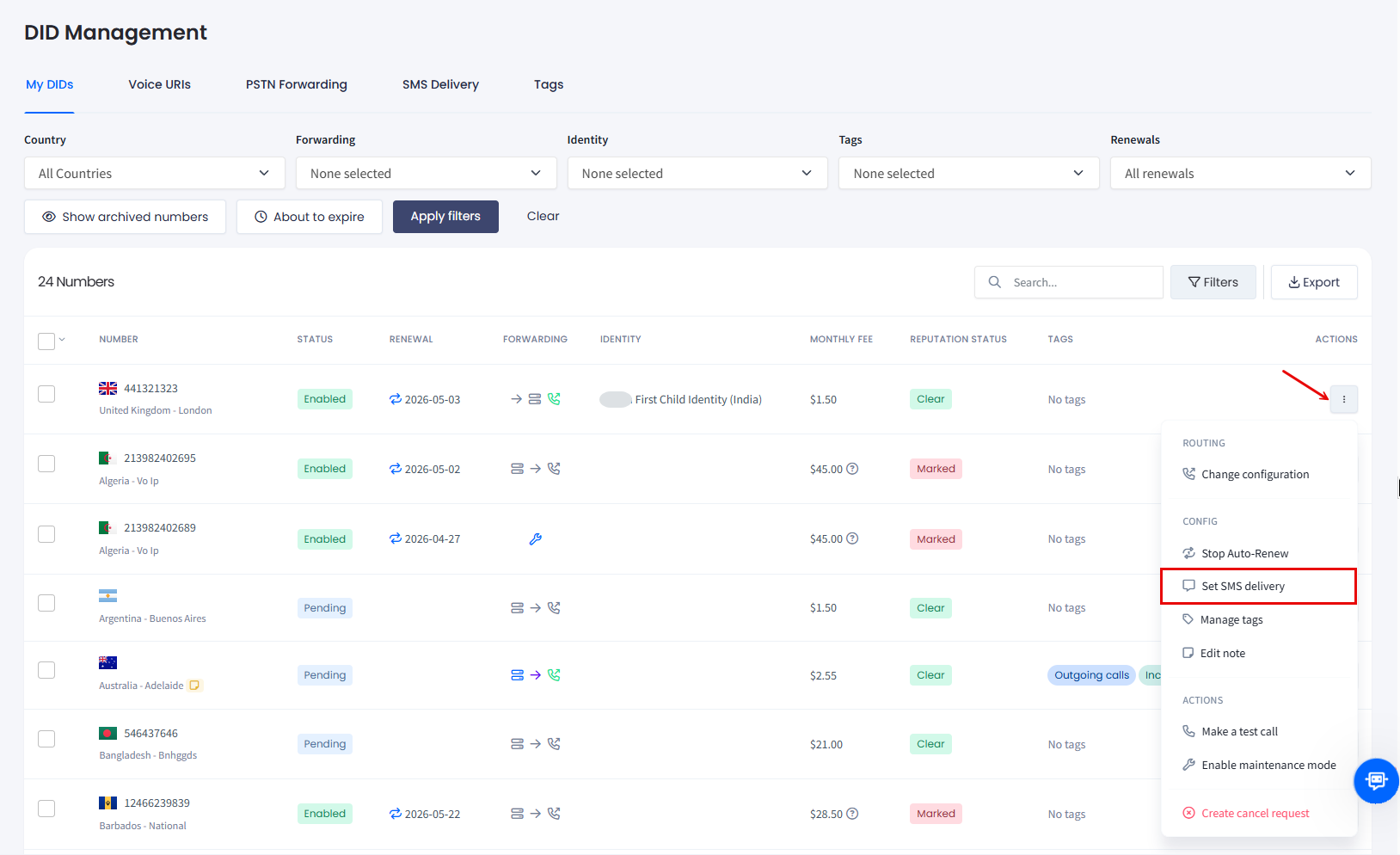Open actions menu for number 441321323
Image resolution: width=1400 pixels, height=855 pixels.
1343,399
